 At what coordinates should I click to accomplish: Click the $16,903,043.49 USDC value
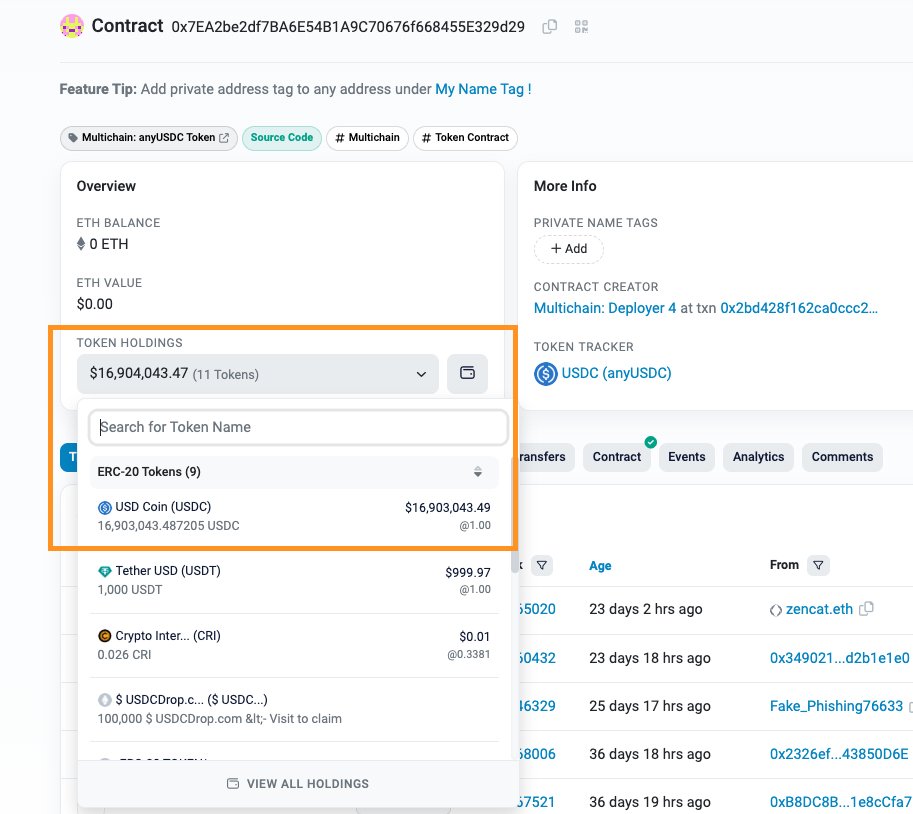point(448,508)
